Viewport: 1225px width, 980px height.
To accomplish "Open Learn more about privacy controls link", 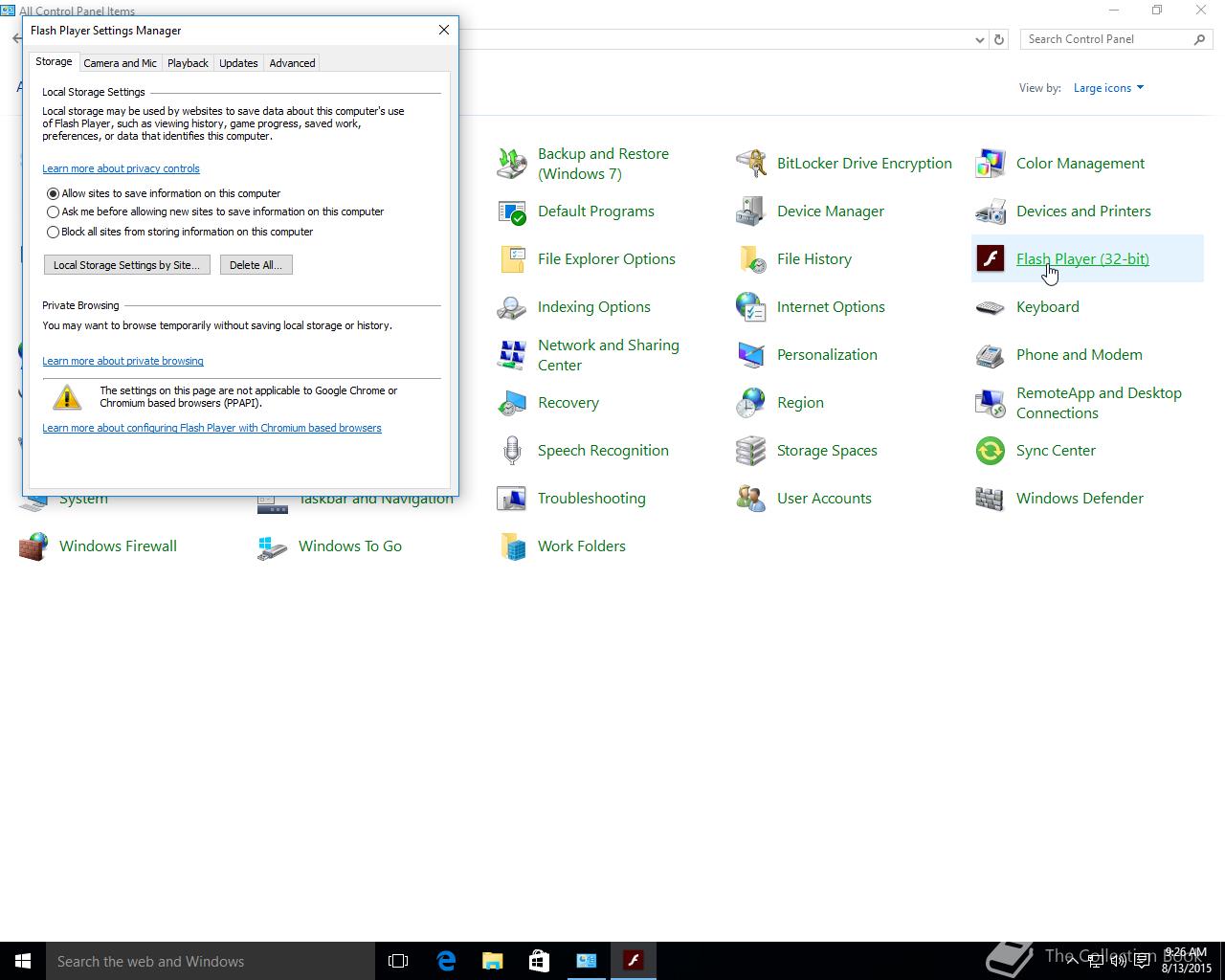I will (x=121, y=168).
